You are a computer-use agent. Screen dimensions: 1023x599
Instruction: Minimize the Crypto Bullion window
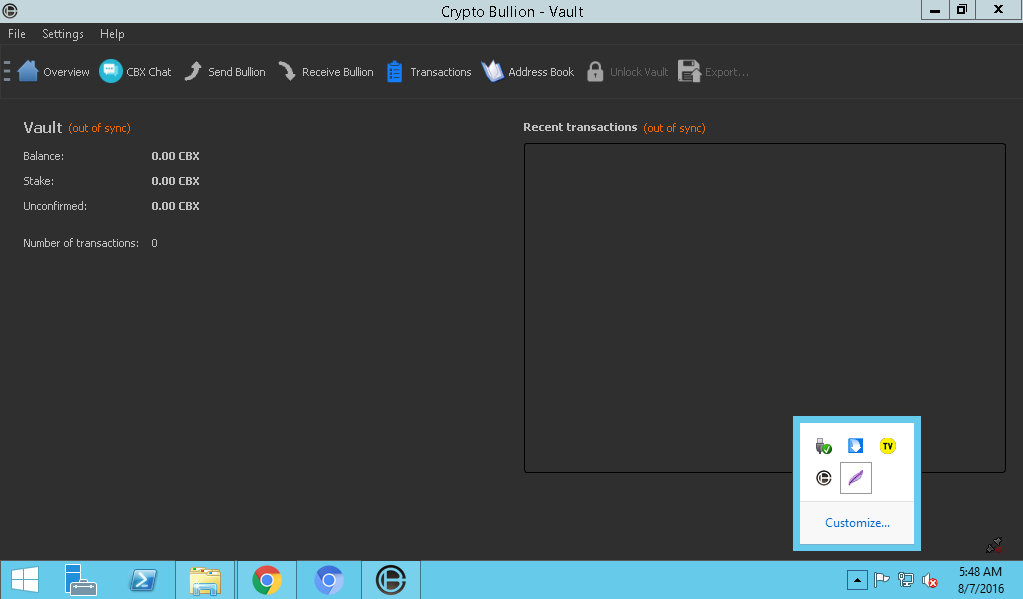tap(935, 10)
